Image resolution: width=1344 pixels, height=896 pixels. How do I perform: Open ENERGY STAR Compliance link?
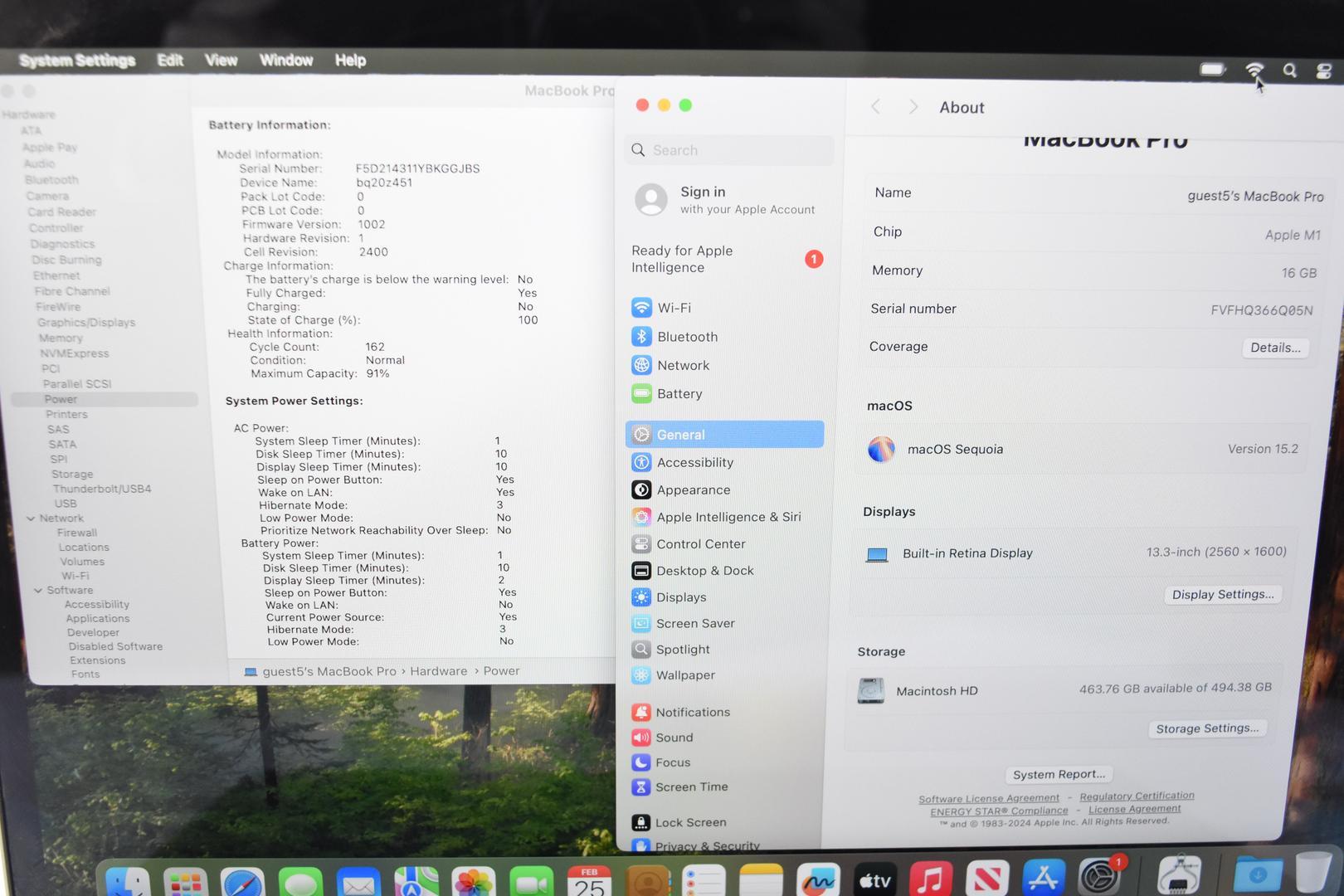999,811
